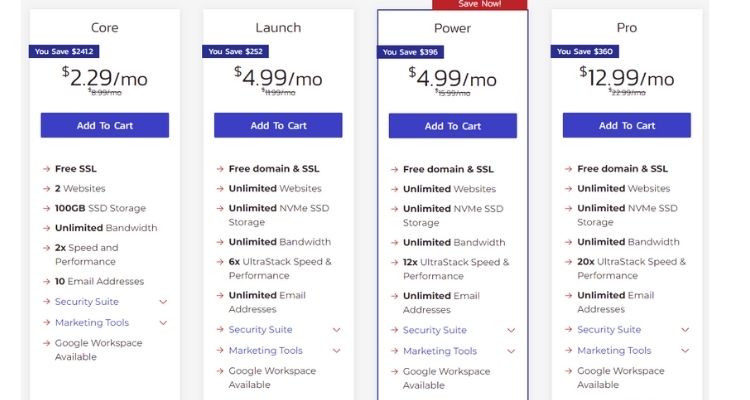Screen dimensions: 750x400
Task: Expand Marketing Tools chevron in Power plan
Action: click(x=511, y=351)
